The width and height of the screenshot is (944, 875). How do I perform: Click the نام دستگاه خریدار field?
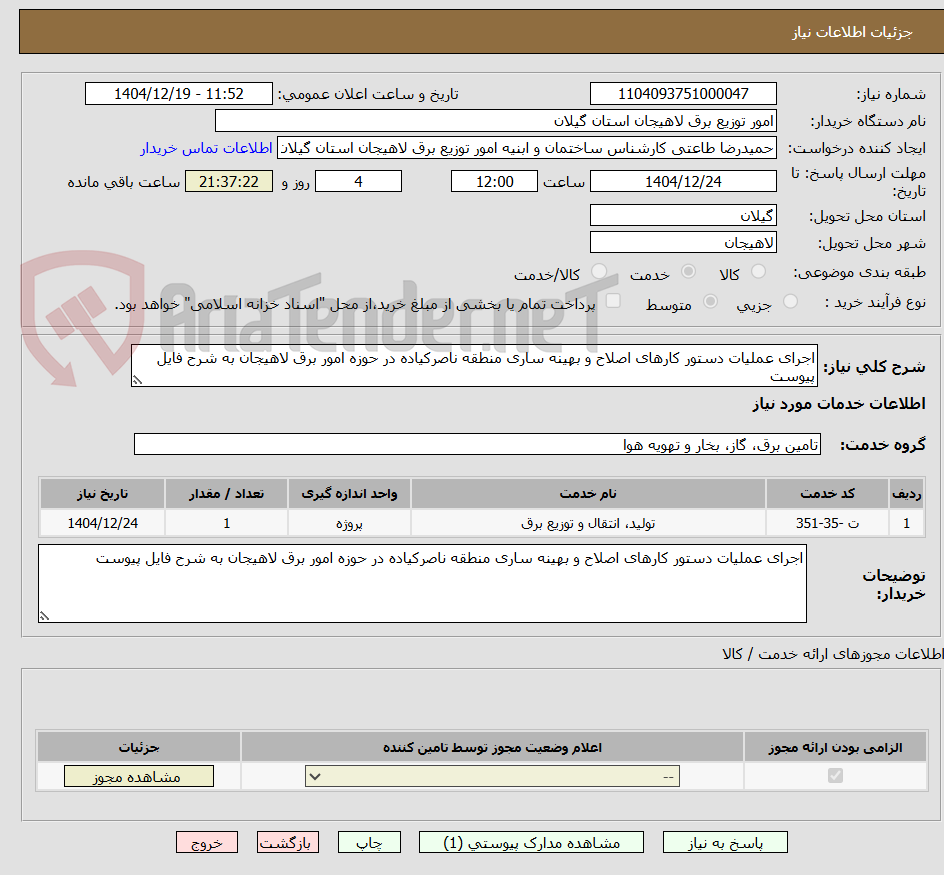pos(495,121)
